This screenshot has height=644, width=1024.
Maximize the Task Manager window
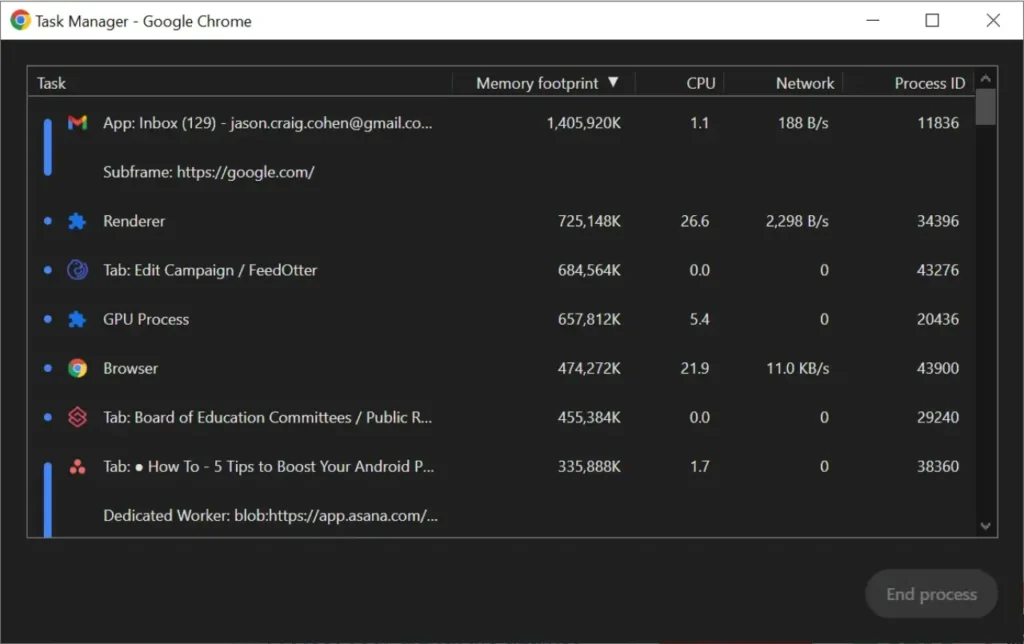tap(932, 20)
